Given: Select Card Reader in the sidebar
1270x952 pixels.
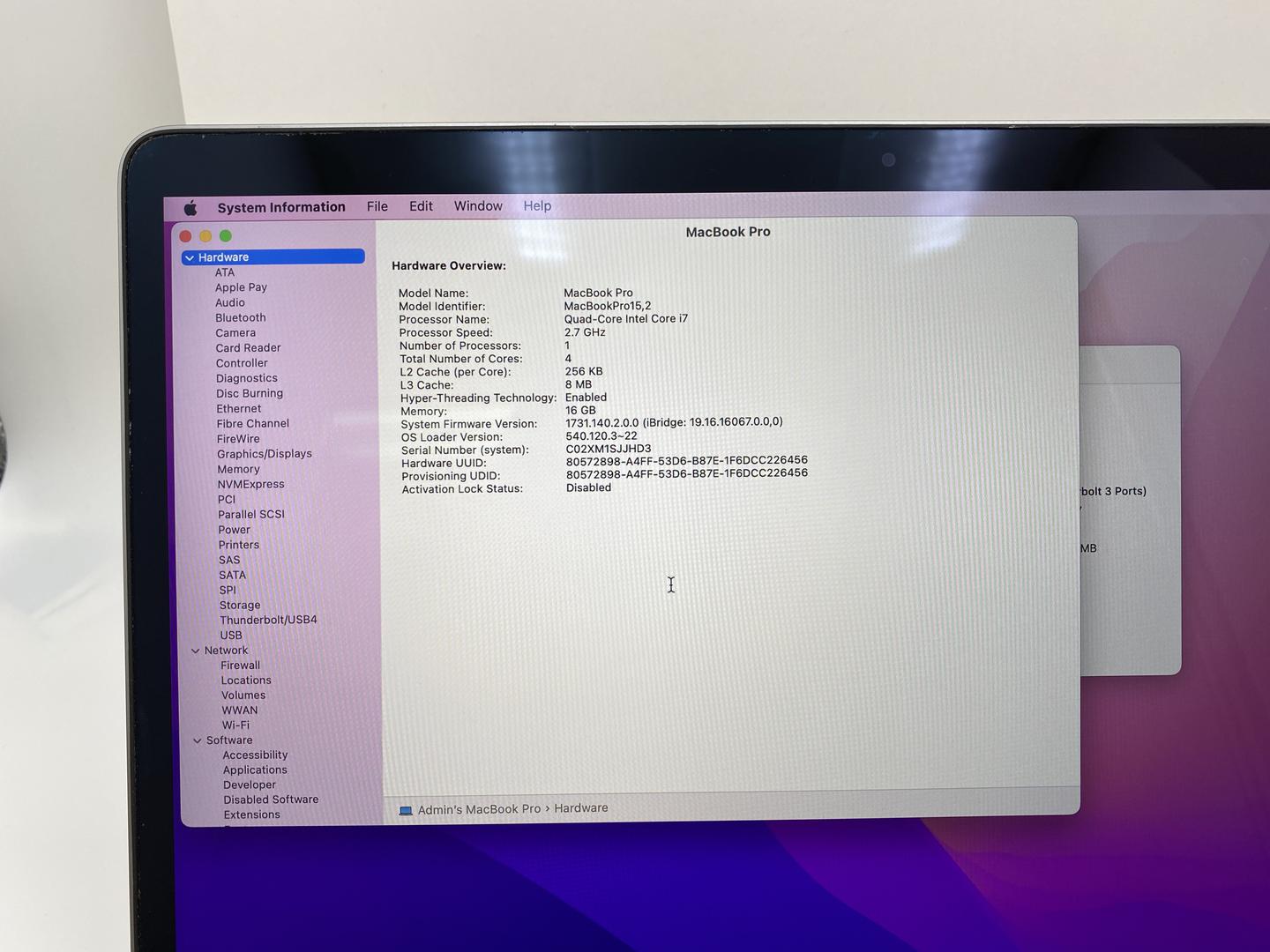Looking at the screenshot, I should click(249, 348).
